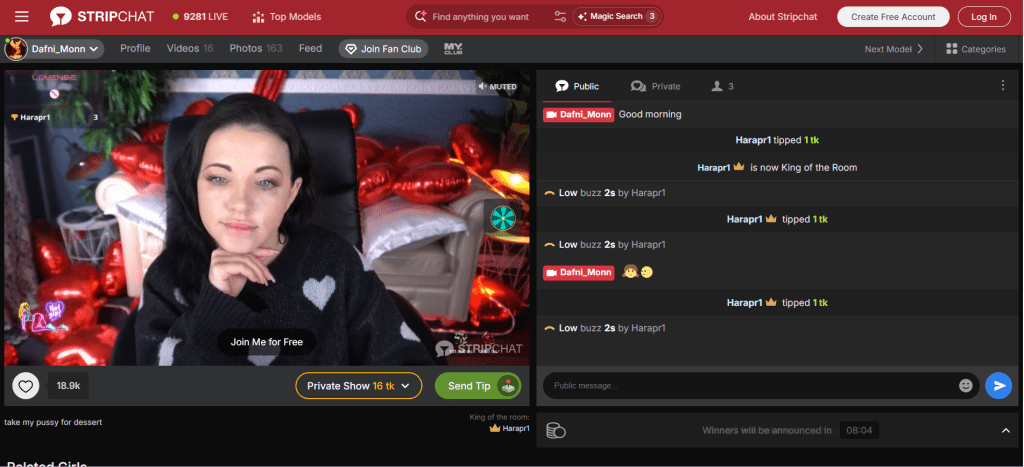The width and height of the screenshot is (1024, 467).
Task: Select the Private chat tab
Action: 656,86
